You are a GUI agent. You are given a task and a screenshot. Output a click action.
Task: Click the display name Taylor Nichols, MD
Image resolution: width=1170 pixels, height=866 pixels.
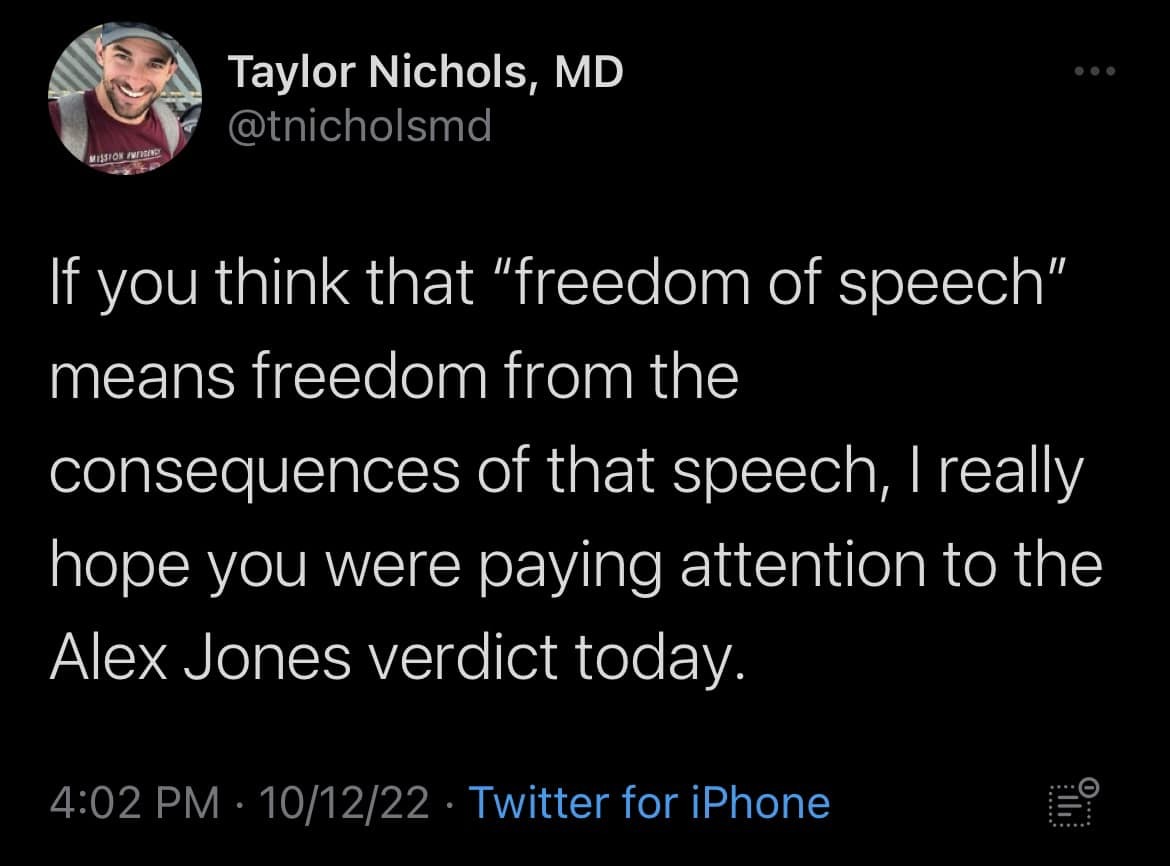click(x=425, y=72)
